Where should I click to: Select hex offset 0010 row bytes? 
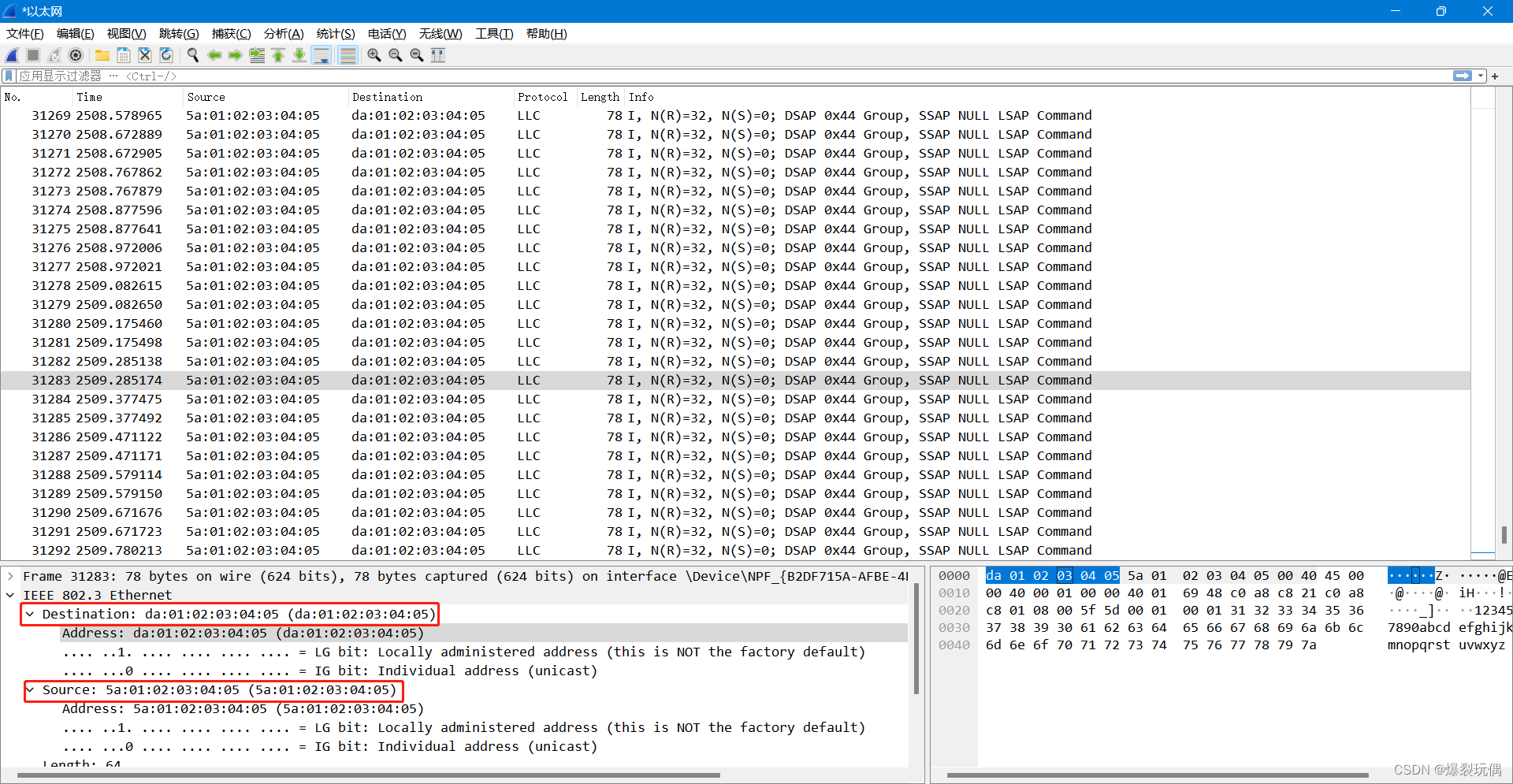point(1174,593)
